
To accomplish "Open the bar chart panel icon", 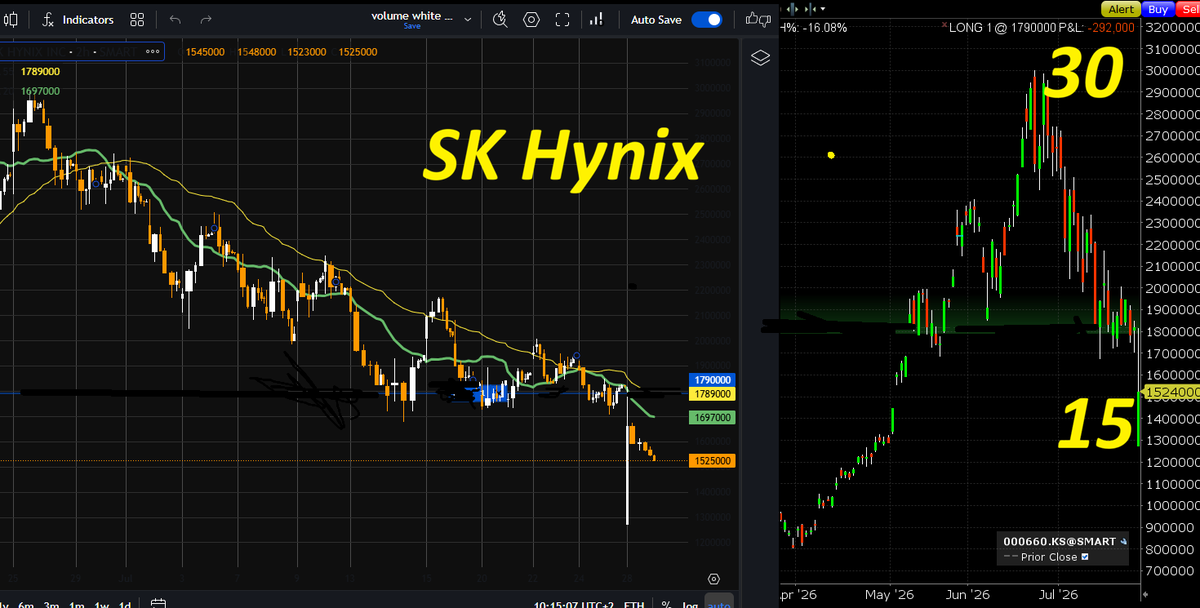I will point(596,19).
